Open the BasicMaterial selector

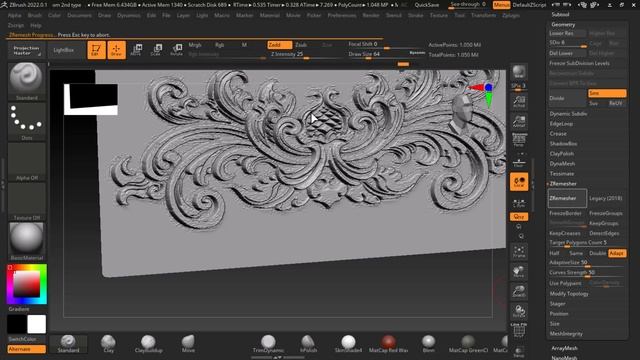pyautogui.click(x=27, y=242)
